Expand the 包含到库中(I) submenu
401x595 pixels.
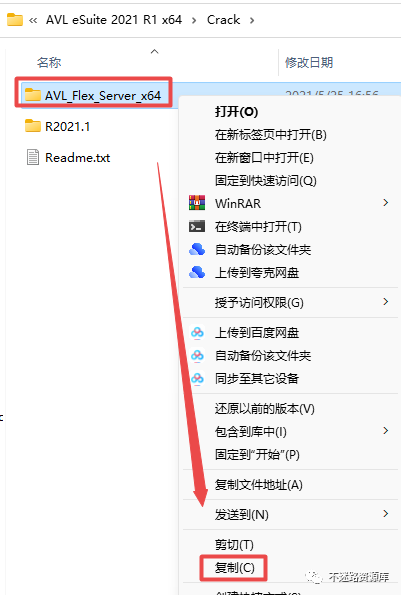click(385, 430)
